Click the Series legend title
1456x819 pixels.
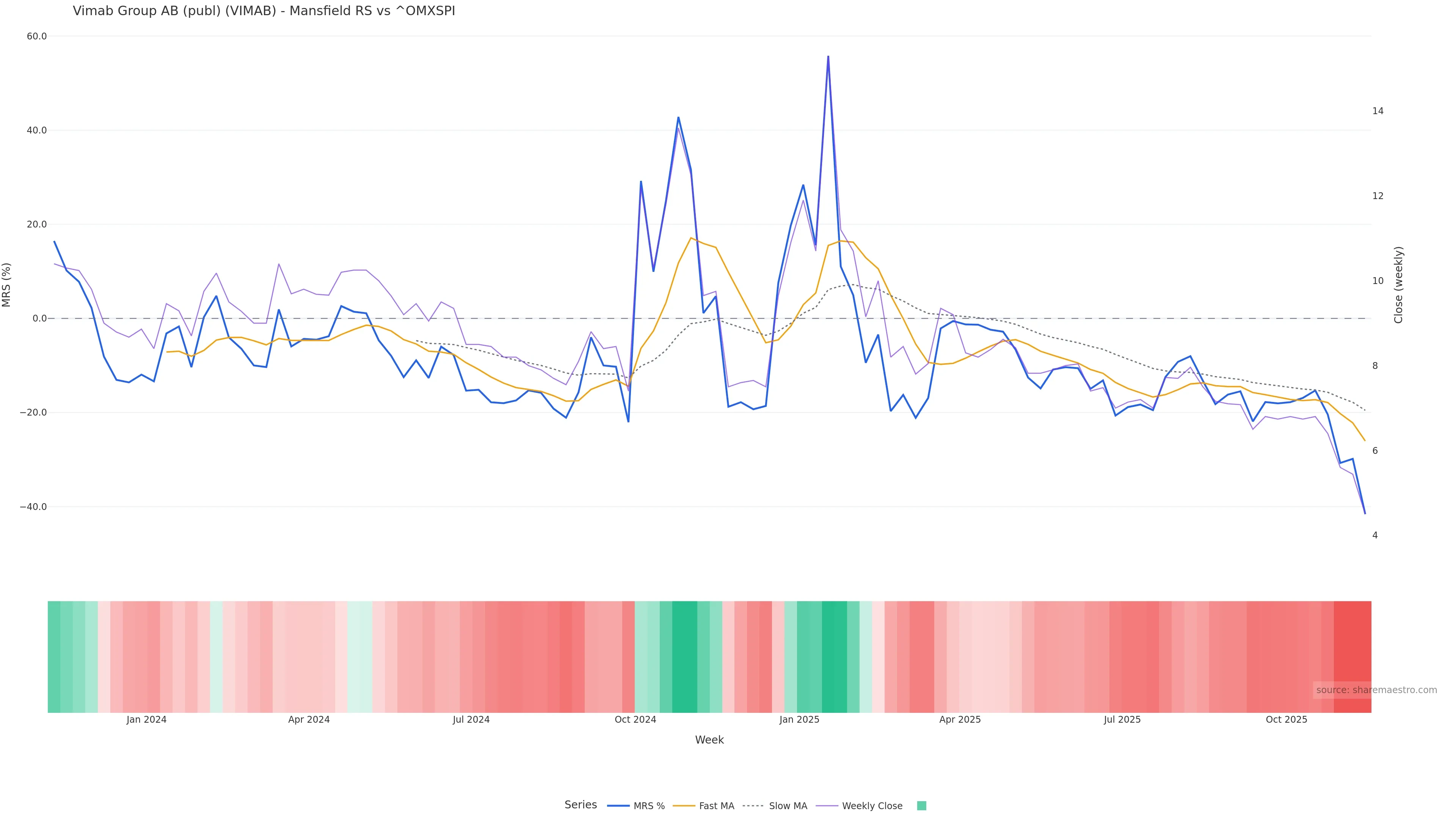(581, 805)
